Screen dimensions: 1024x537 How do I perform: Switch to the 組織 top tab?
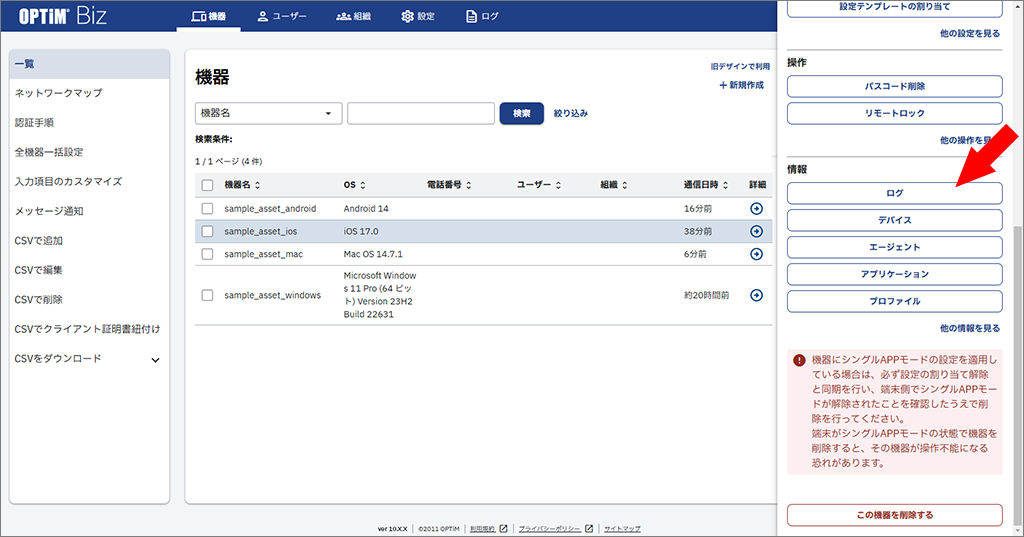353,16
